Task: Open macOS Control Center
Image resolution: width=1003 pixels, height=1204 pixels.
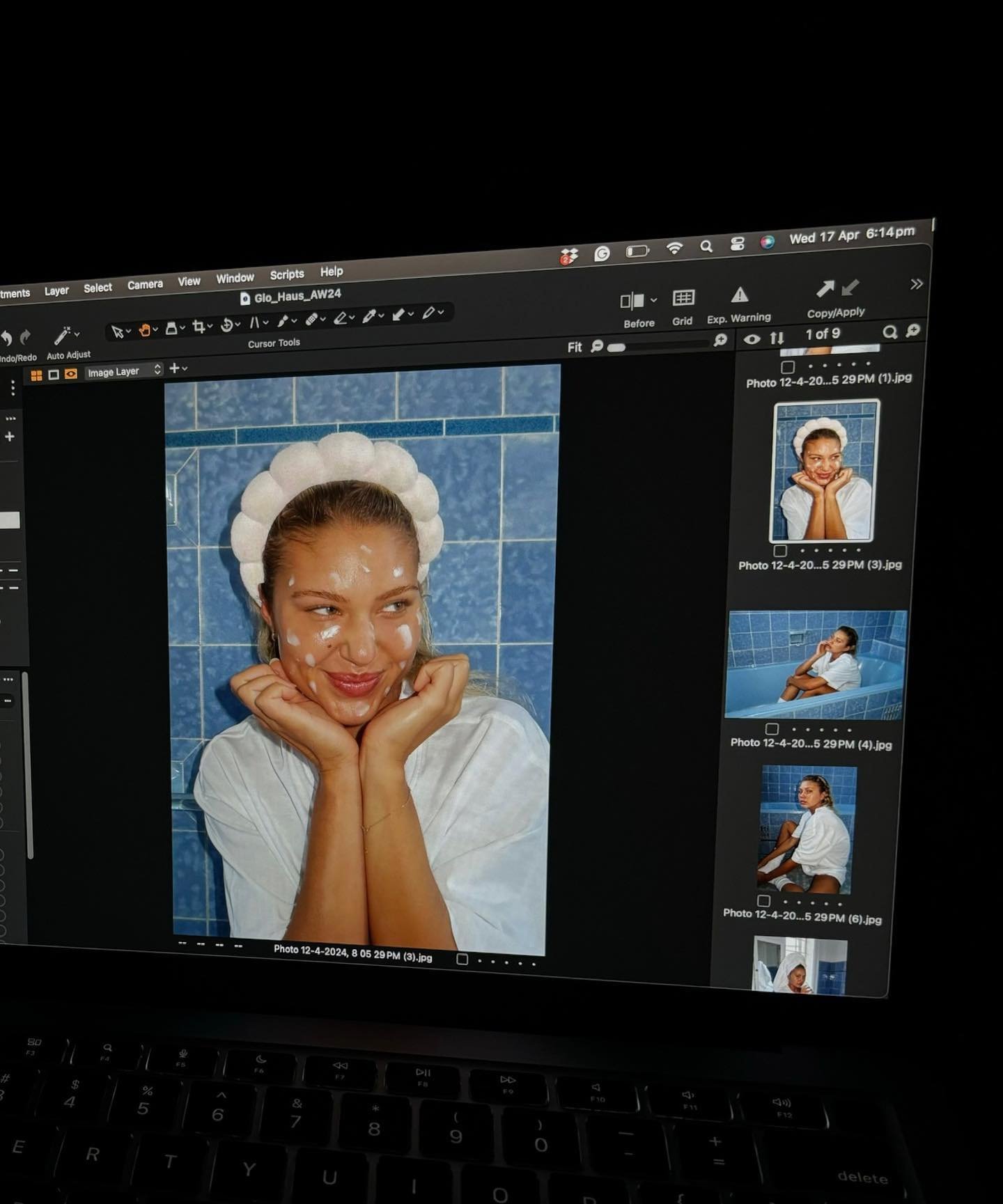Action: (x=737, y=244)
